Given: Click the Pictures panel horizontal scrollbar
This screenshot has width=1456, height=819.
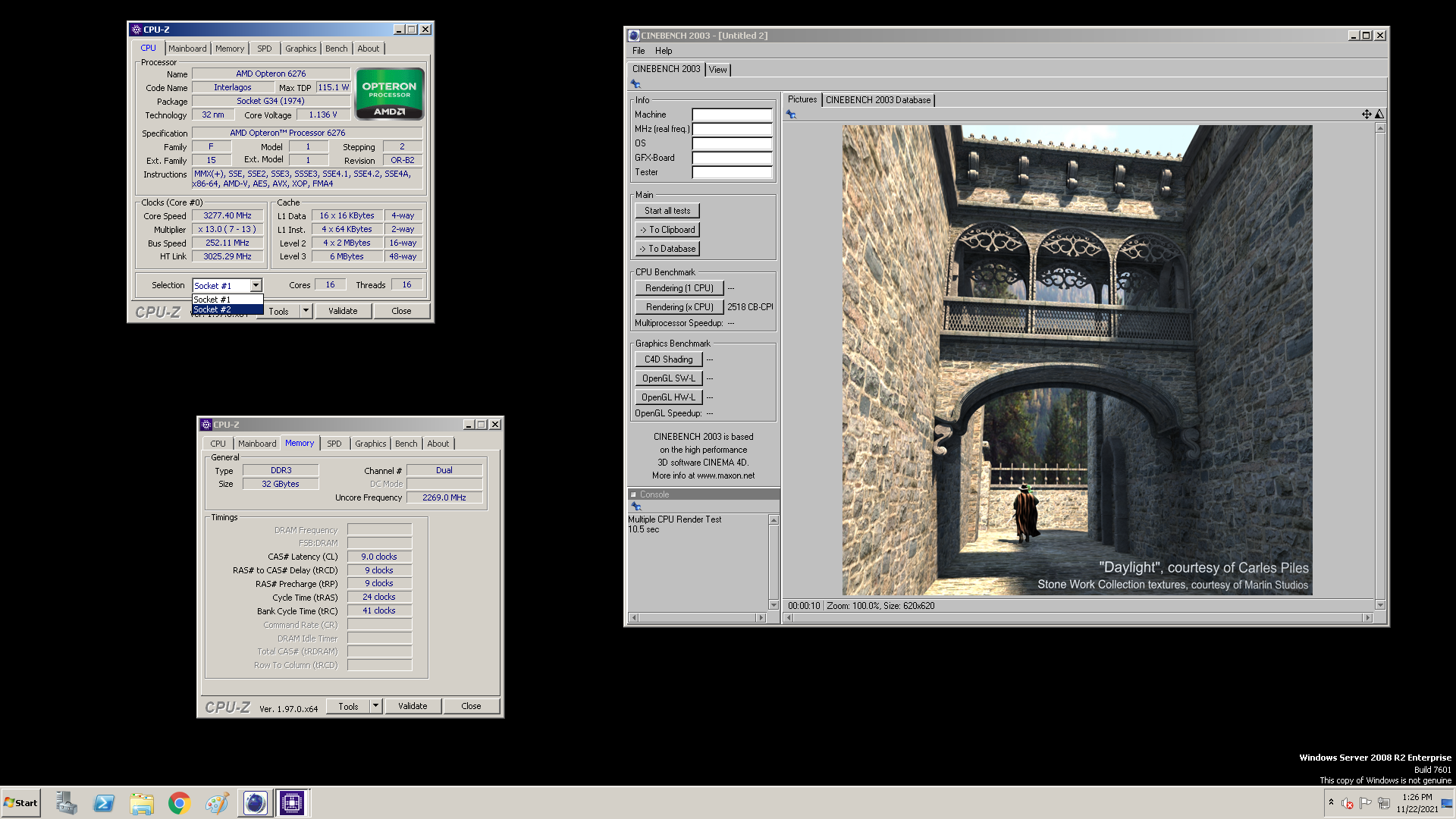Looking at the screenshot, I should [1078, 618].
